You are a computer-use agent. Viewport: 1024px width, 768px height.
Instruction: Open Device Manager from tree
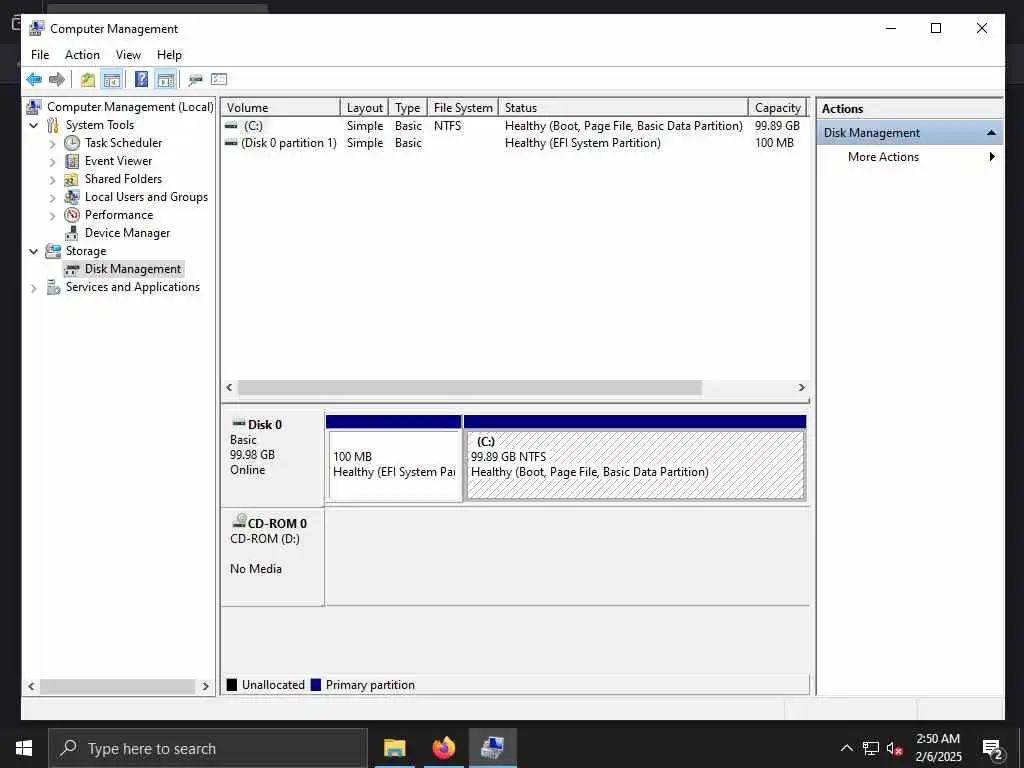pyautogui.click(x=127, y=233)
